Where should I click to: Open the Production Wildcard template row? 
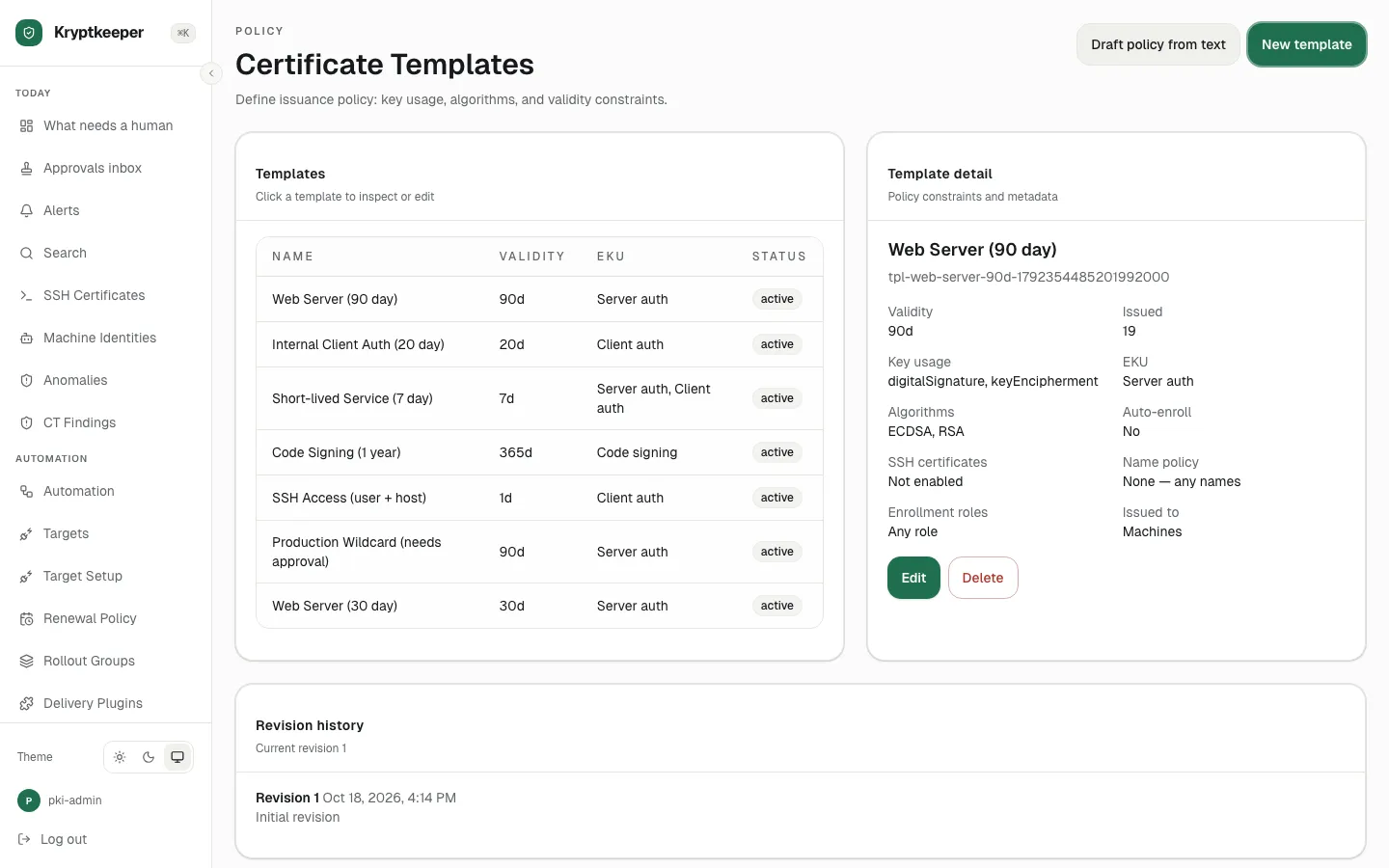coord(539,552)
